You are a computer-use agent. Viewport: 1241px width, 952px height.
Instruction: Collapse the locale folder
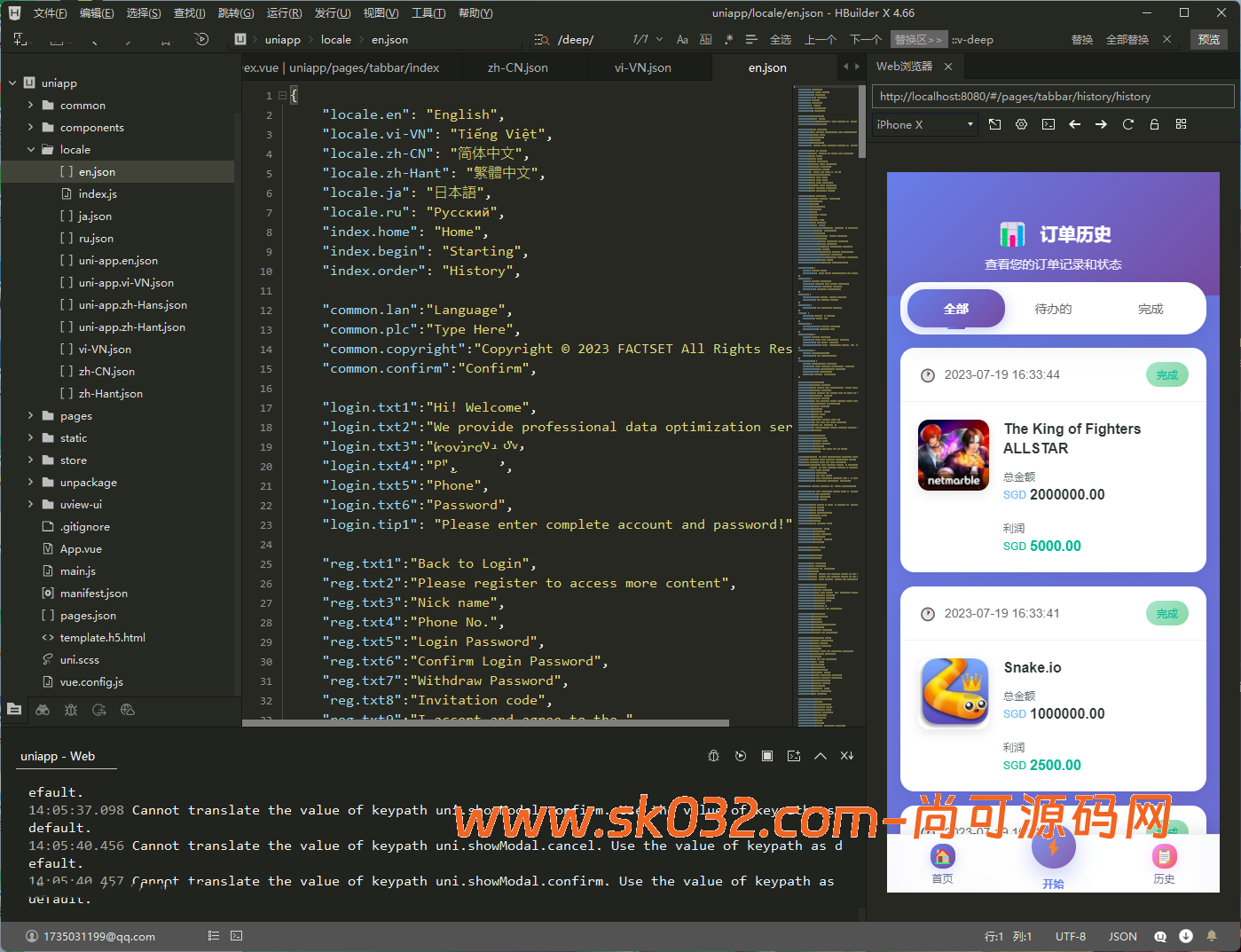click(31, 150)
